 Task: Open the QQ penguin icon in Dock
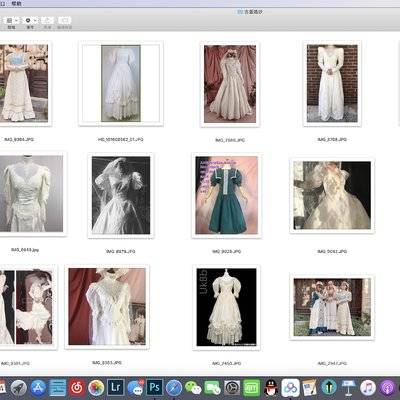271,388
